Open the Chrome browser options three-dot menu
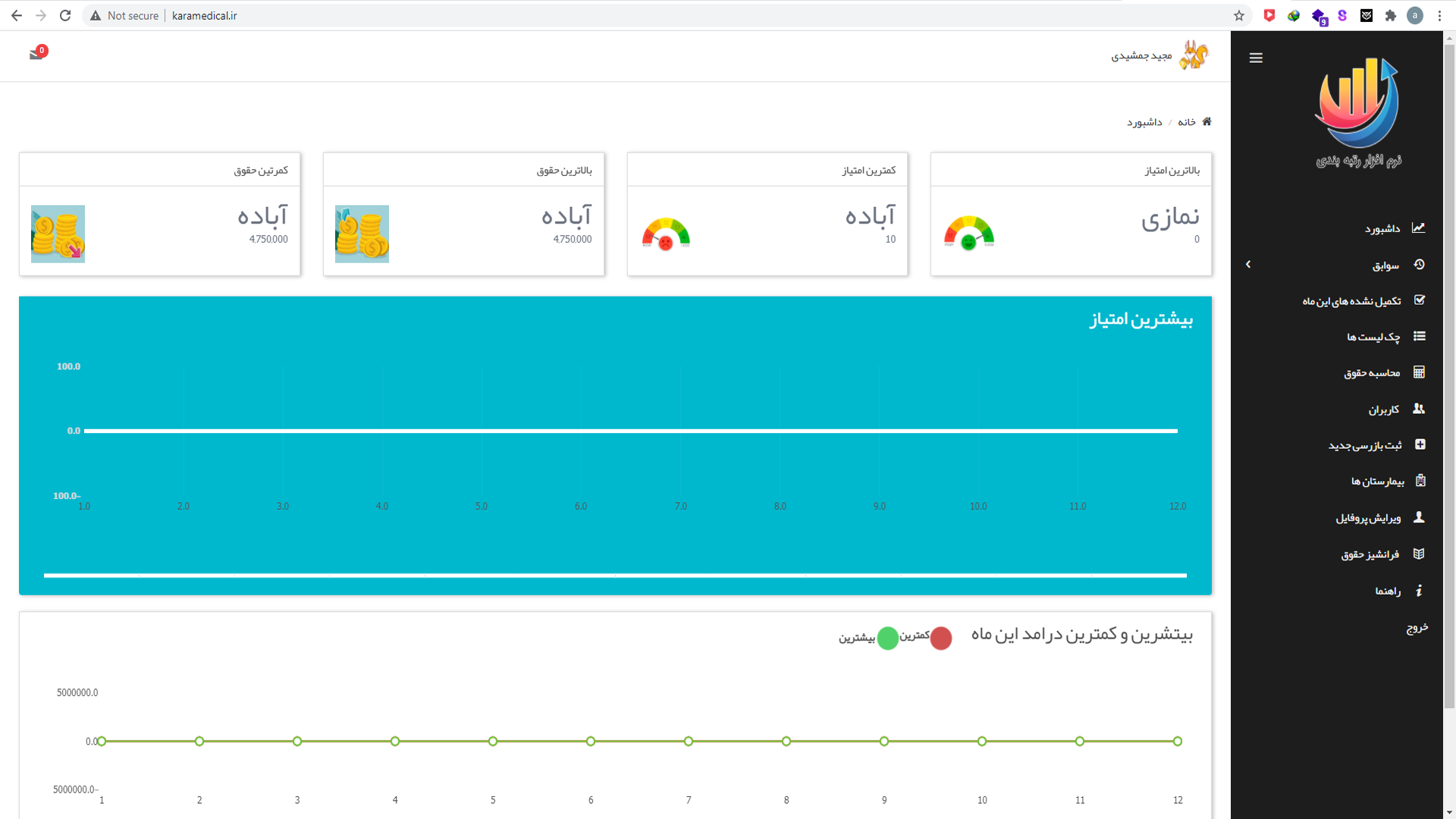Image resolution: width=1456 pixels, height=819 pixels. click(x=1440, y=15)
